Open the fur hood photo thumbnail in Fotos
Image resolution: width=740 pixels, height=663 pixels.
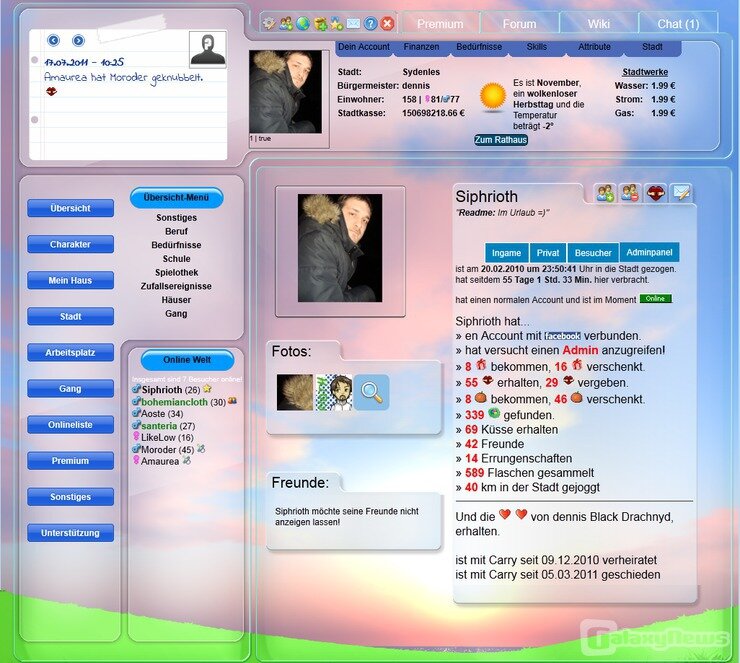point(294,392)
